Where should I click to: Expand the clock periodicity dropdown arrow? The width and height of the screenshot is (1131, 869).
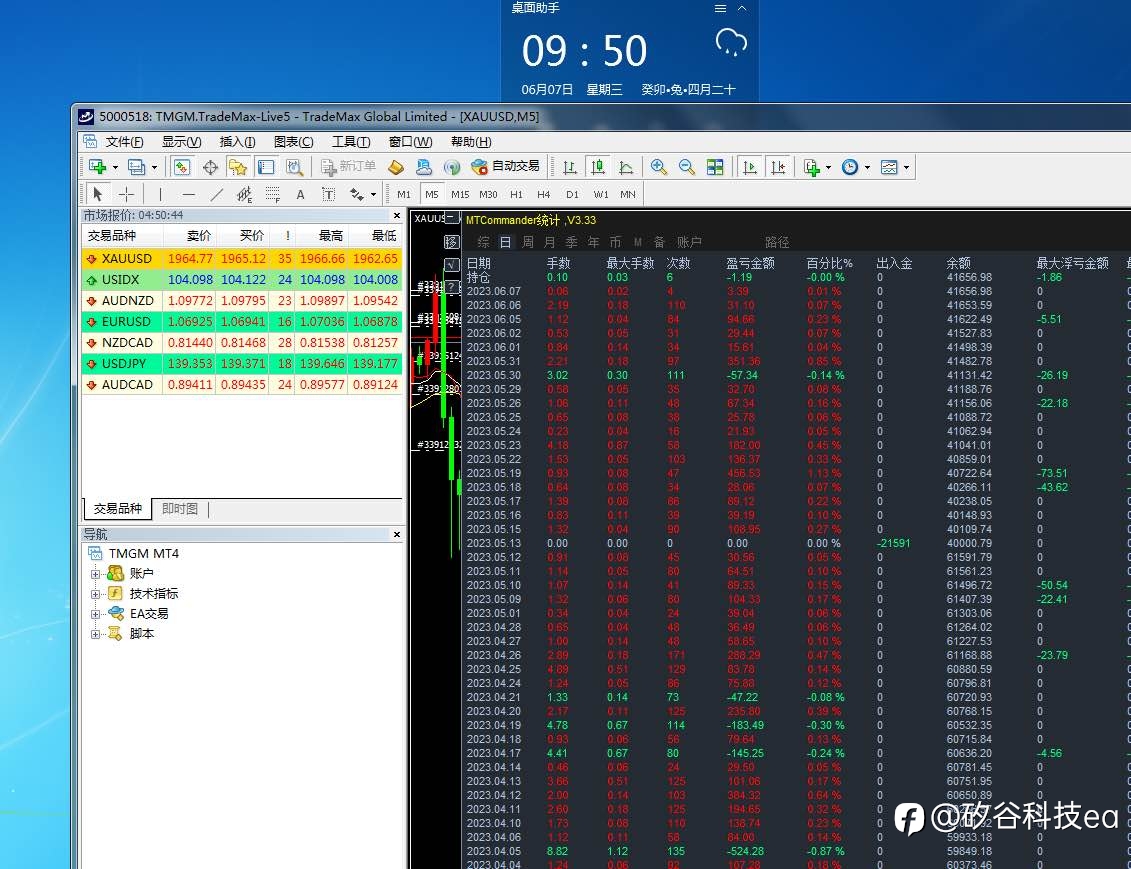(x=867, y=167)
